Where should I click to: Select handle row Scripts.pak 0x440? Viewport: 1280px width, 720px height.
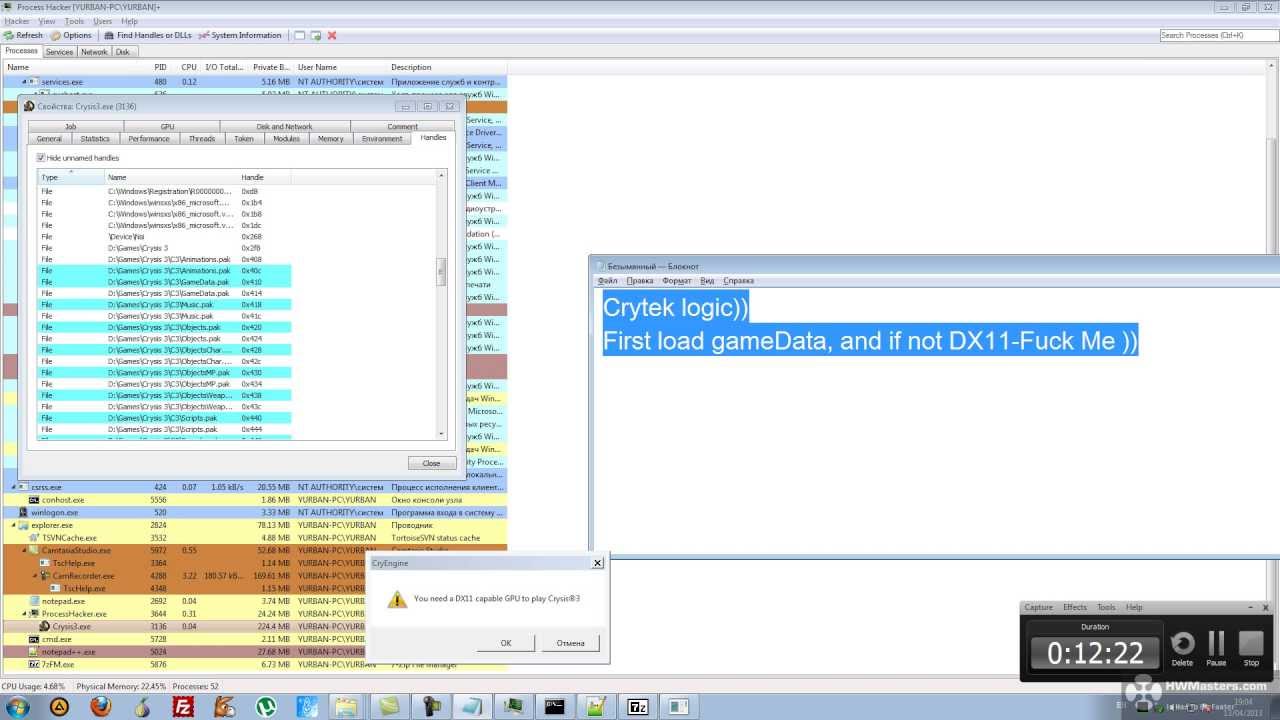(x=164, y=418)
